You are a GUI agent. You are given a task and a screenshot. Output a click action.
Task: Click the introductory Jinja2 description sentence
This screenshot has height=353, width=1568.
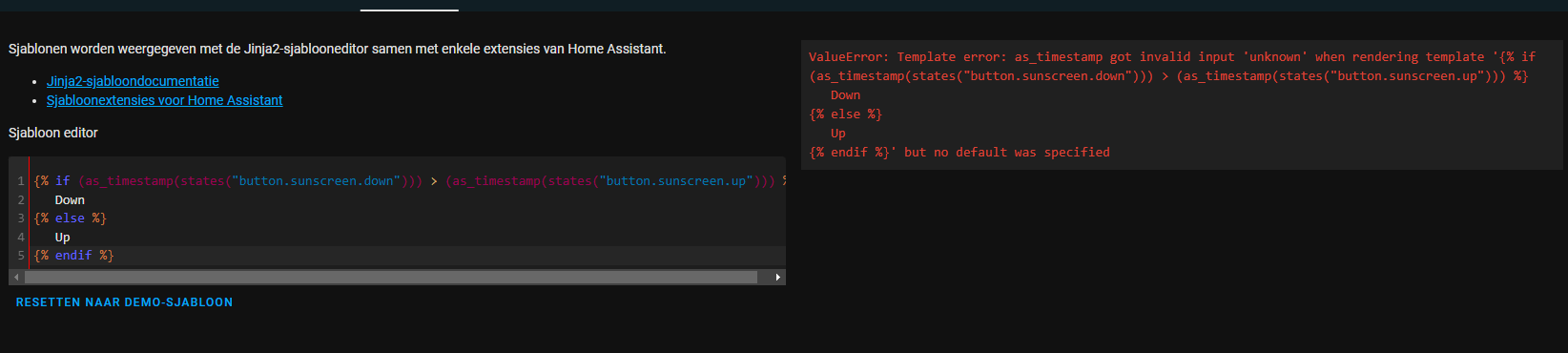coord(338,49)
